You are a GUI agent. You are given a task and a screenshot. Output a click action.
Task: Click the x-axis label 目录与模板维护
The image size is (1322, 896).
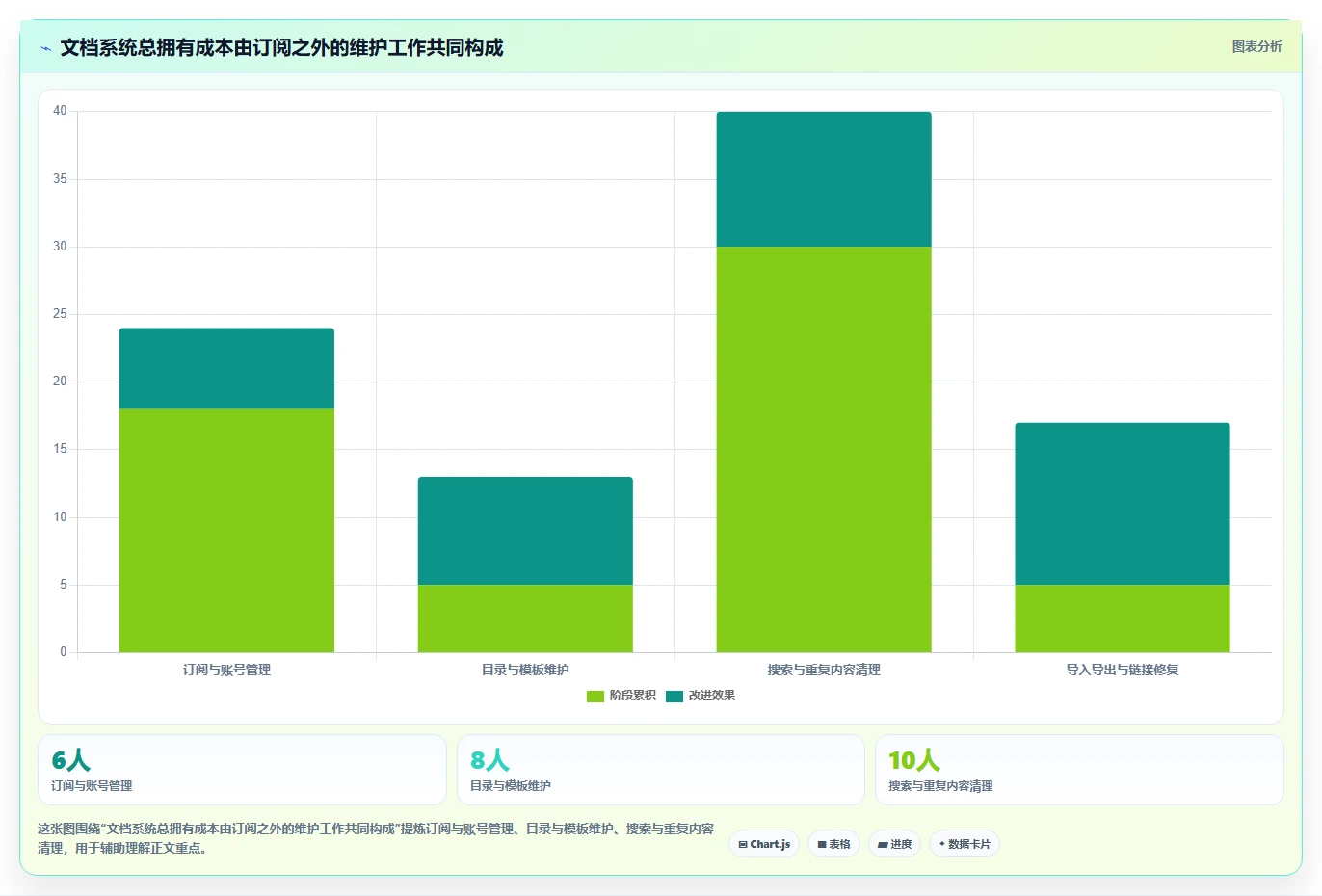(x=525, y=670)
